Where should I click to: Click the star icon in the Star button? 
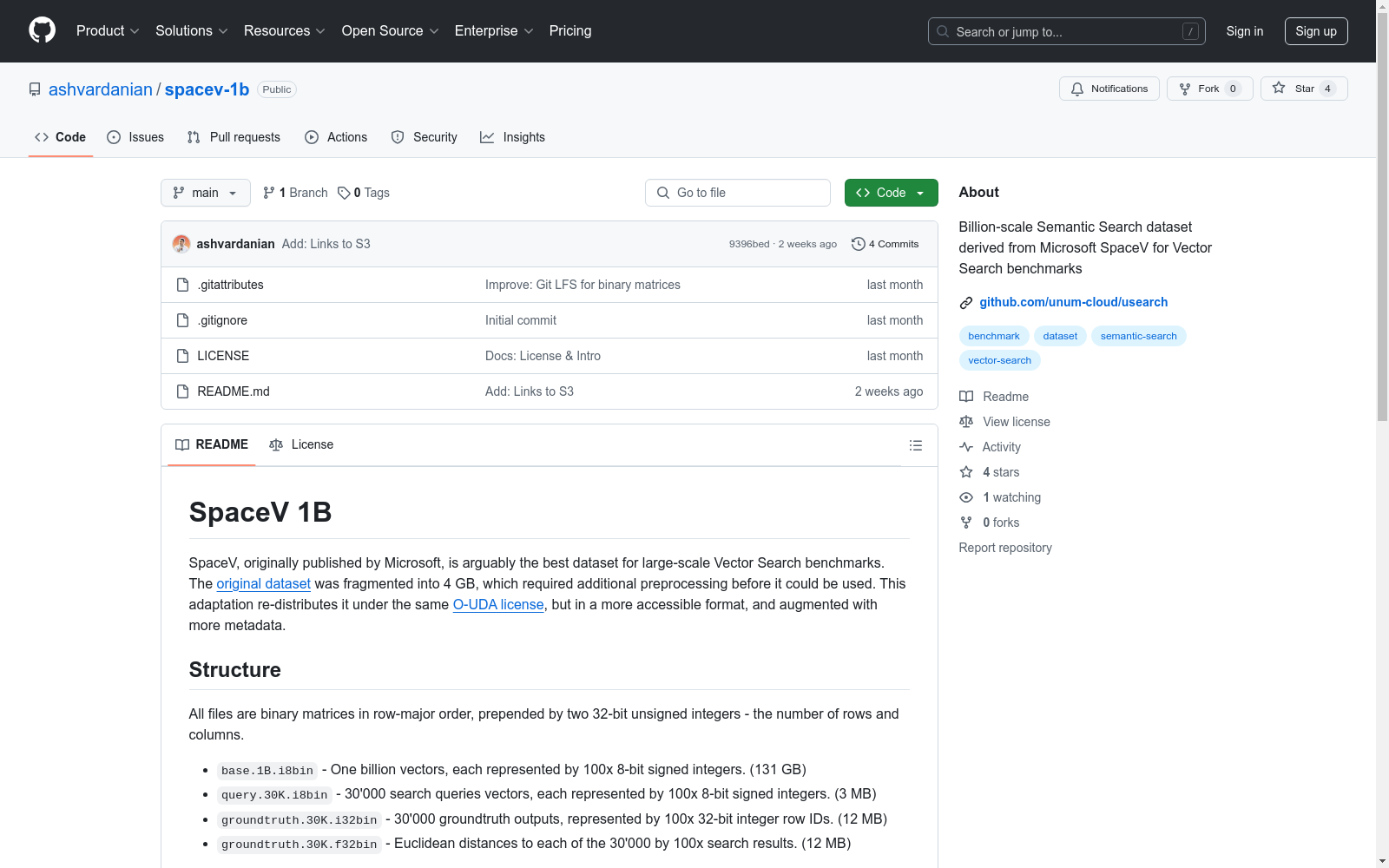[1279, 88]
